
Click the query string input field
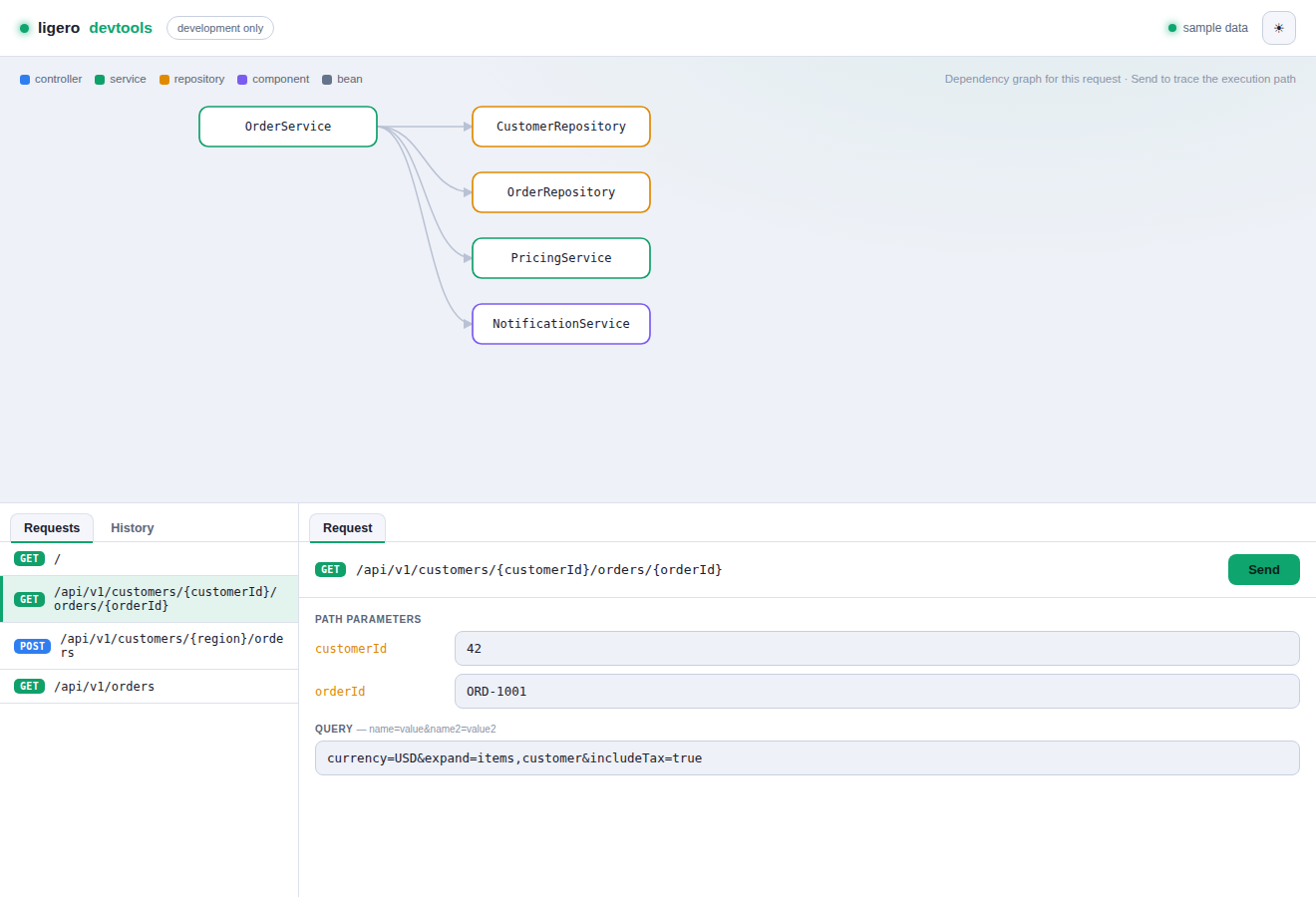(x=808, y=758)
